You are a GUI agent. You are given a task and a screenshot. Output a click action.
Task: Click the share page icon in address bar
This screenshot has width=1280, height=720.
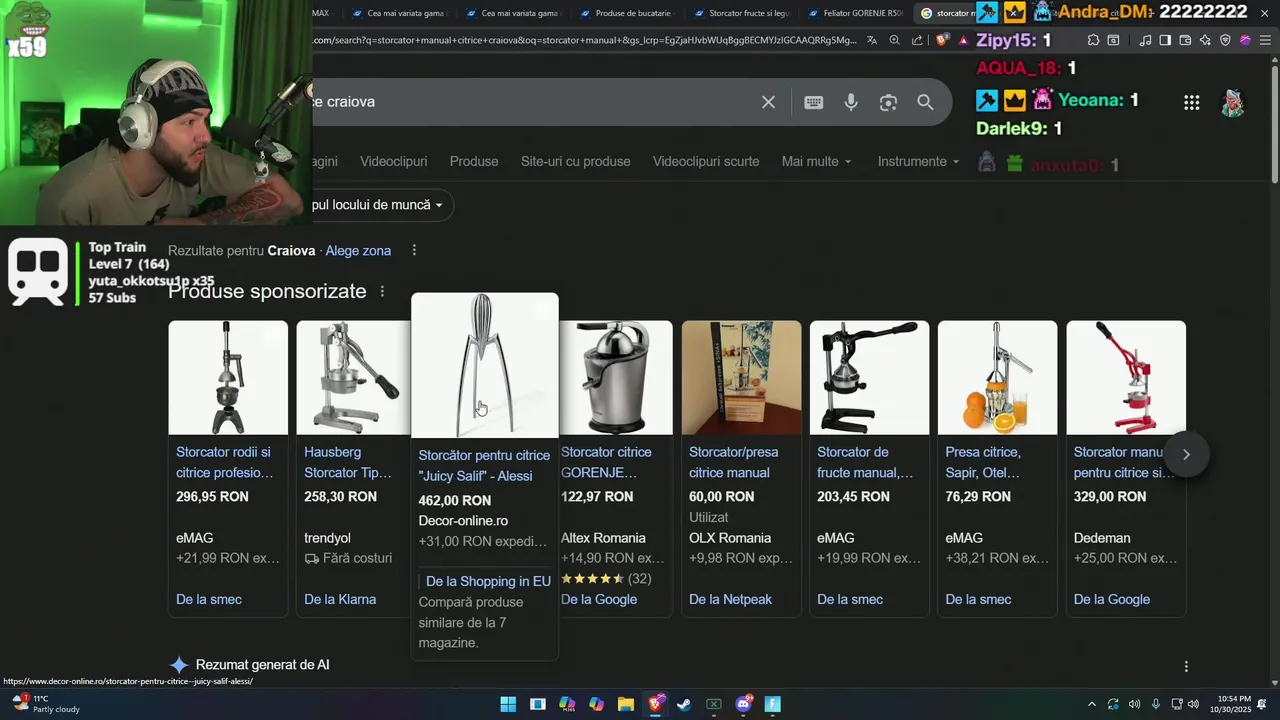(x=917, y=40)
